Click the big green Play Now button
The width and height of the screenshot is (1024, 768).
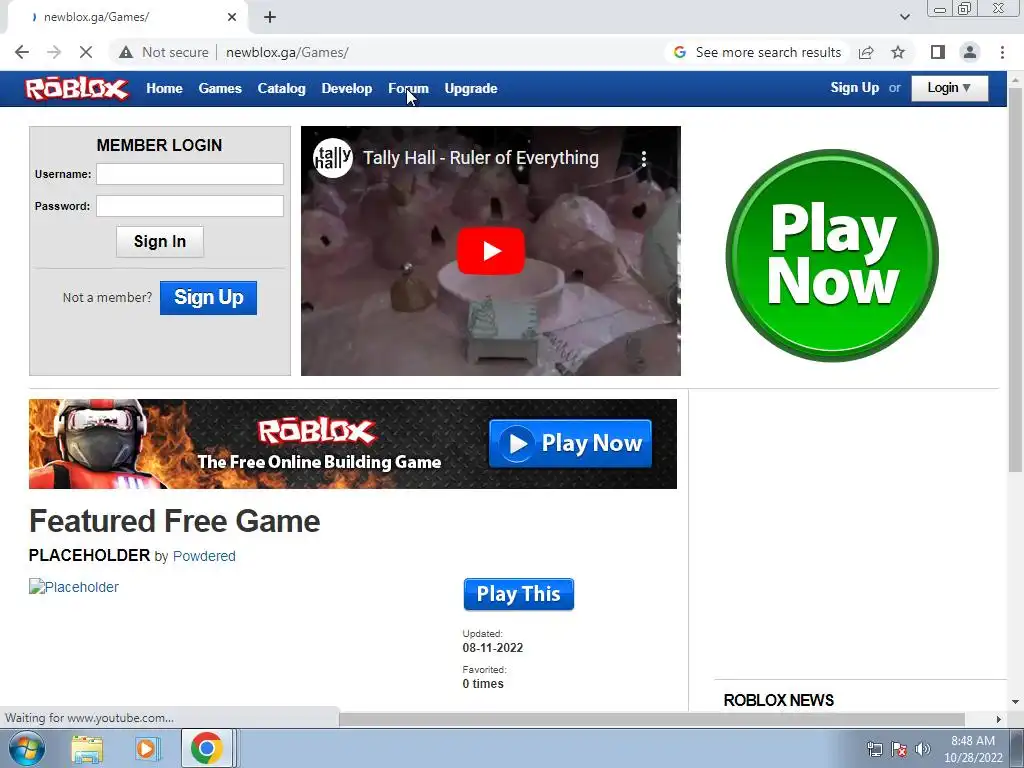[x=832, y=255]
